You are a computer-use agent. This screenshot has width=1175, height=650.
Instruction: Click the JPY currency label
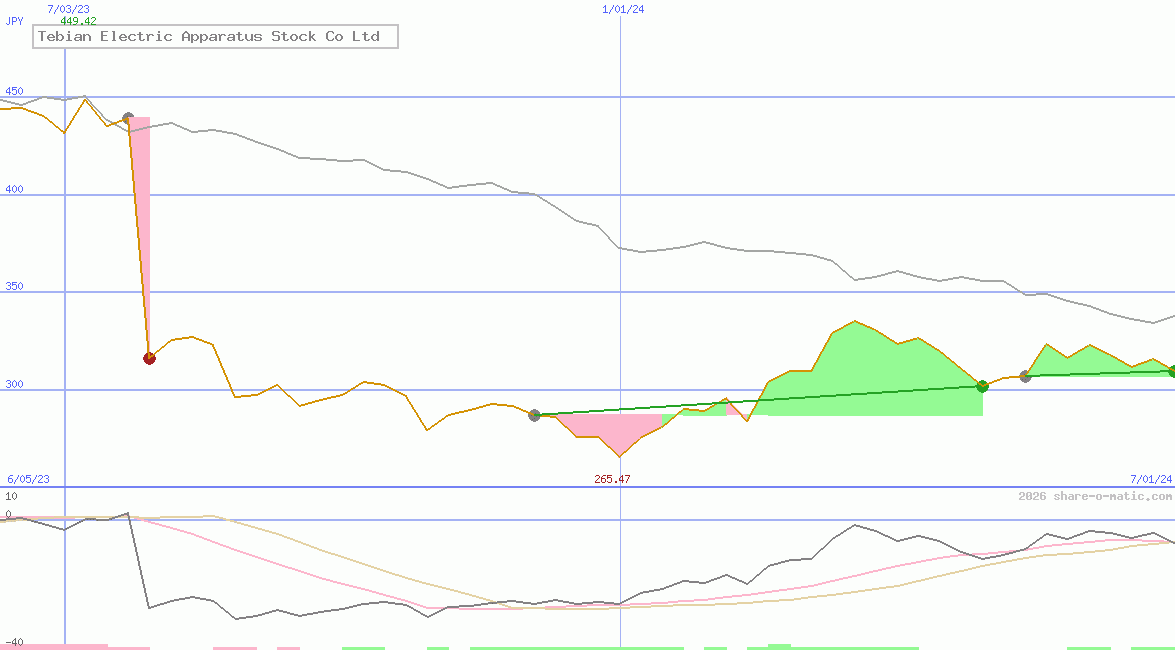pyautogui.click(x=13, y=21)
